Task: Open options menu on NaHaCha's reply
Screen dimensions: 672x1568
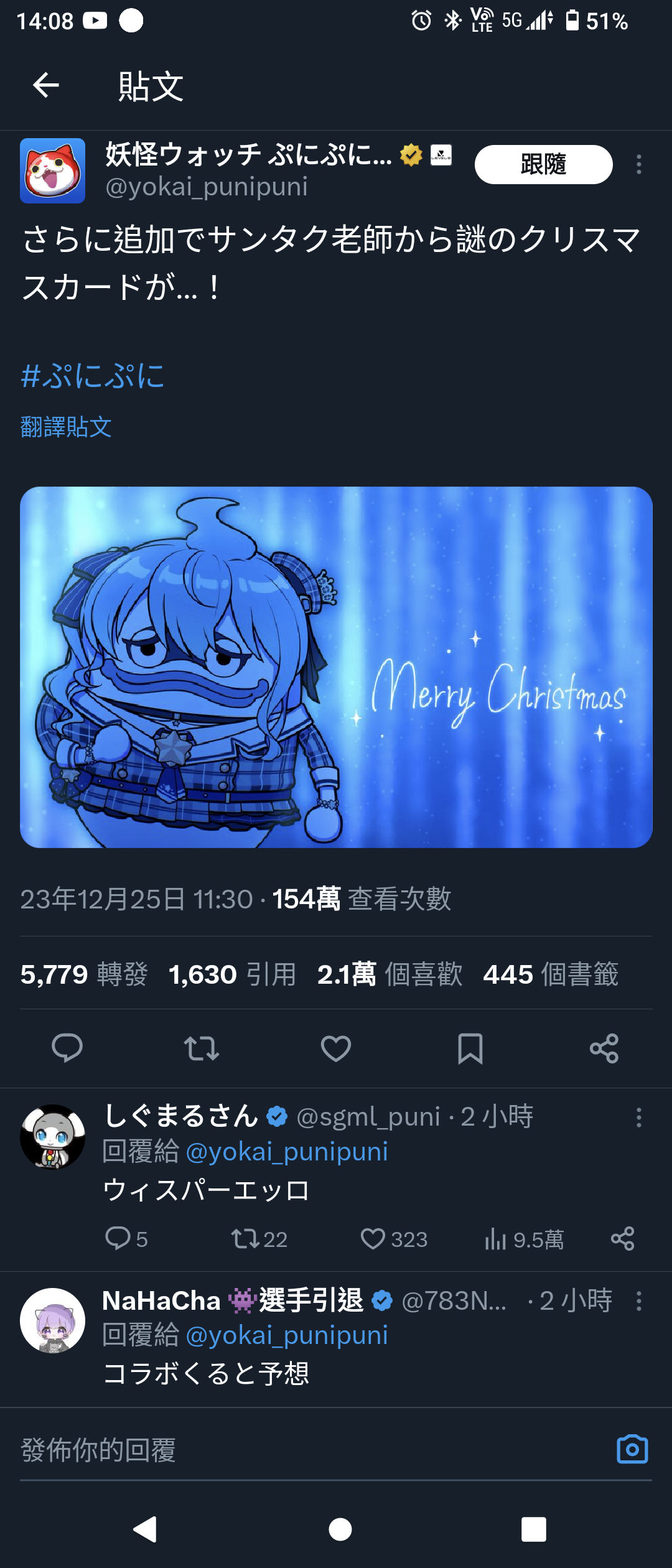Action: tap(638, 1301)
